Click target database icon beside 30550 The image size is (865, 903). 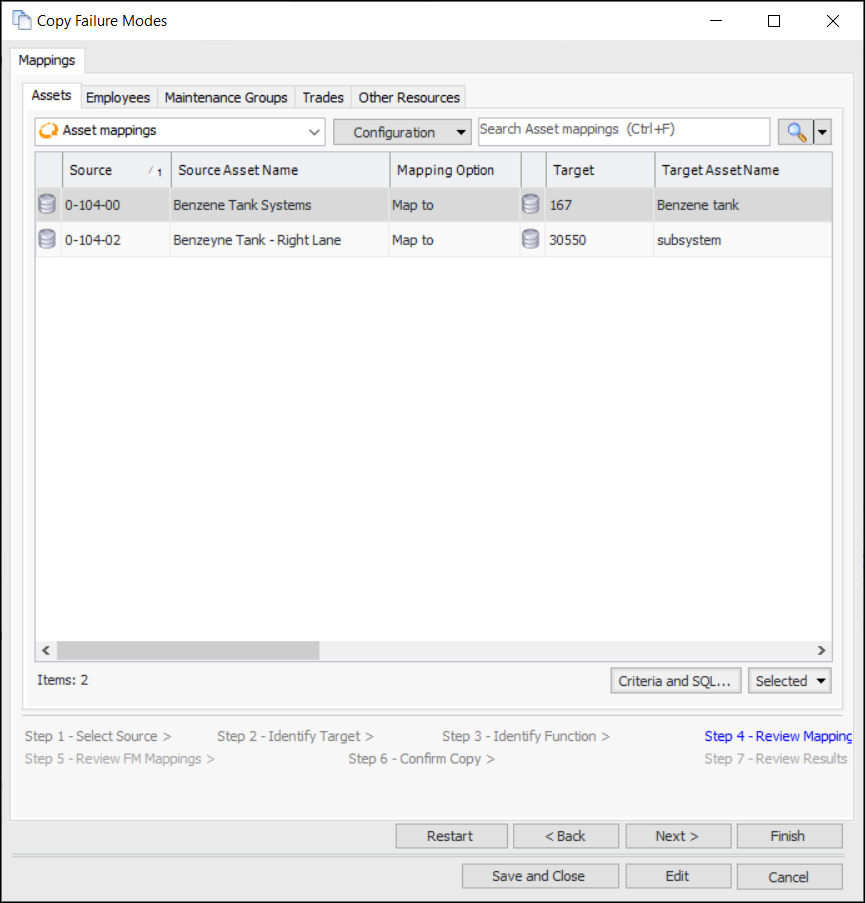(531, 239)
